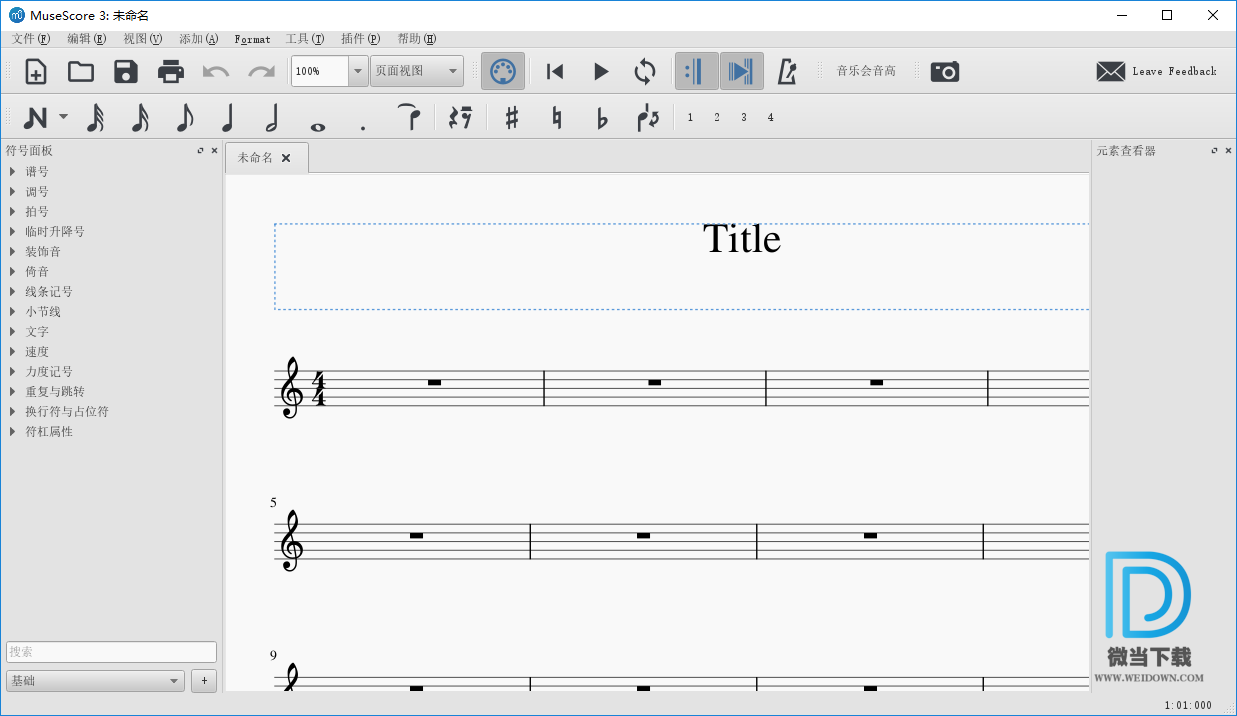Screen dimensions: 1237x716
Task: Open the note input mode dropdown arrow
Action: 63,117
